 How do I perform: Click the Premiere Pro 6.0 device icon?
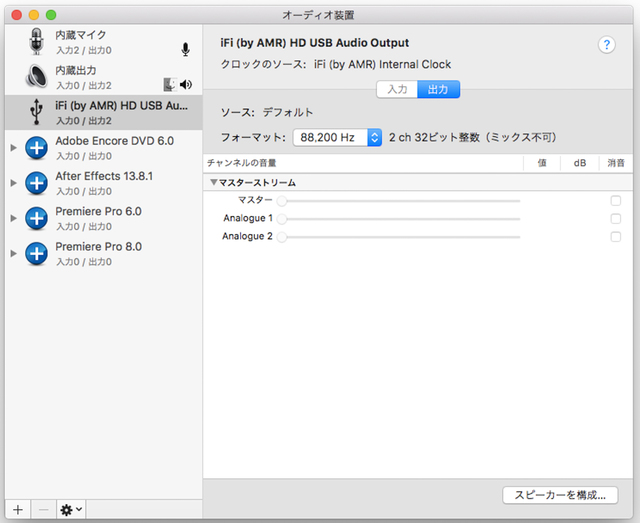pos(37,218)
